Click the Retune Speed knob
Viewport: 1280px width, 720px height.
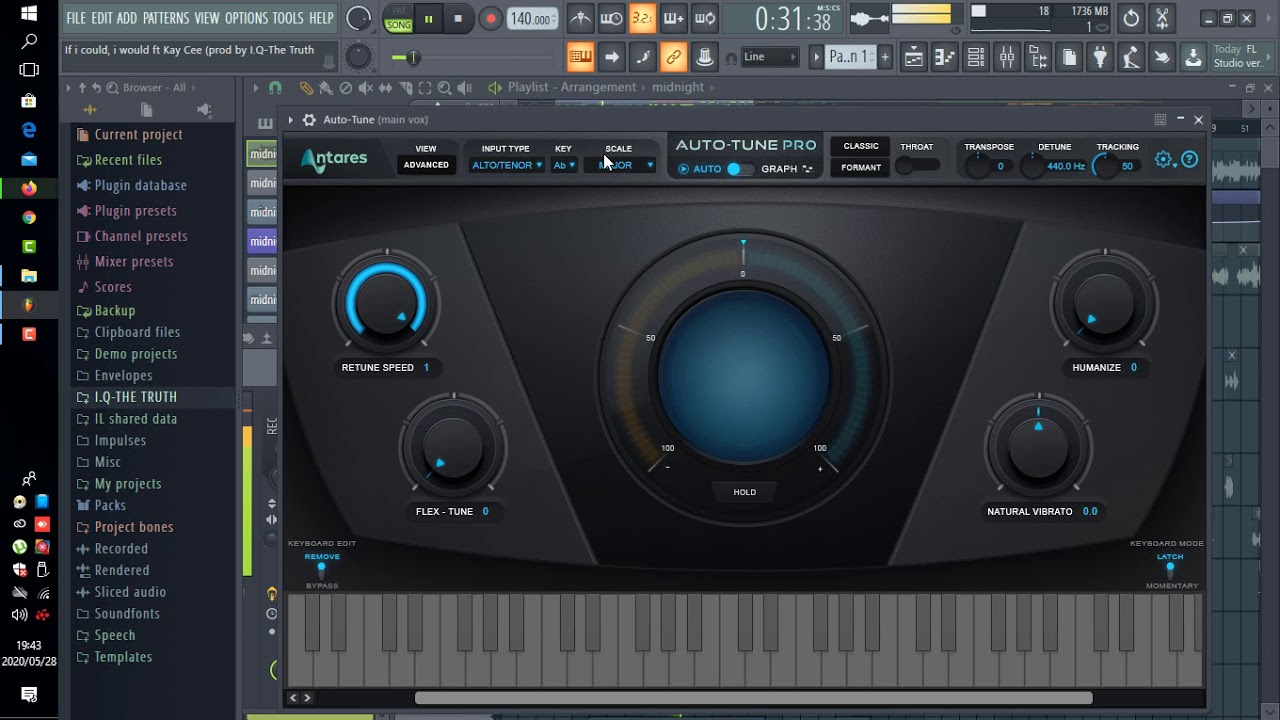click(386, 301)
